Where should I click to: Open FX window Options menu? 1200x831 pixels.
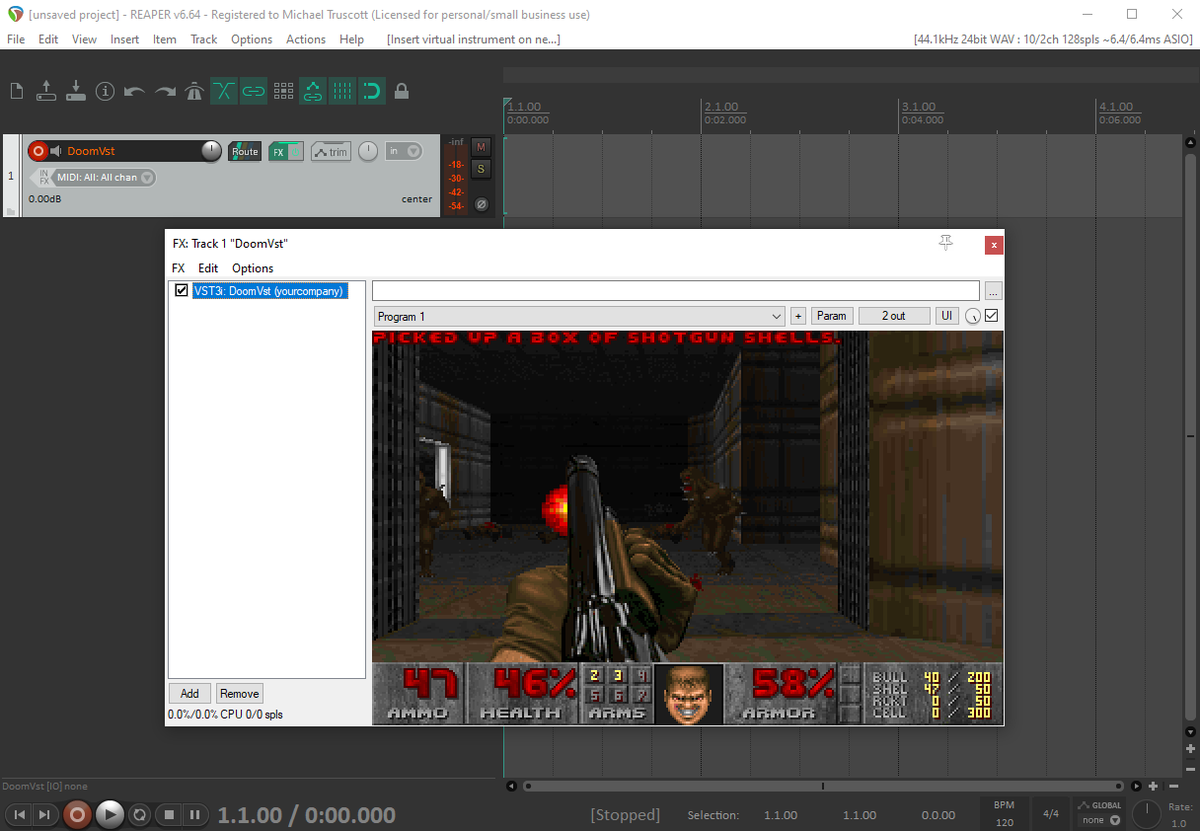253,268
